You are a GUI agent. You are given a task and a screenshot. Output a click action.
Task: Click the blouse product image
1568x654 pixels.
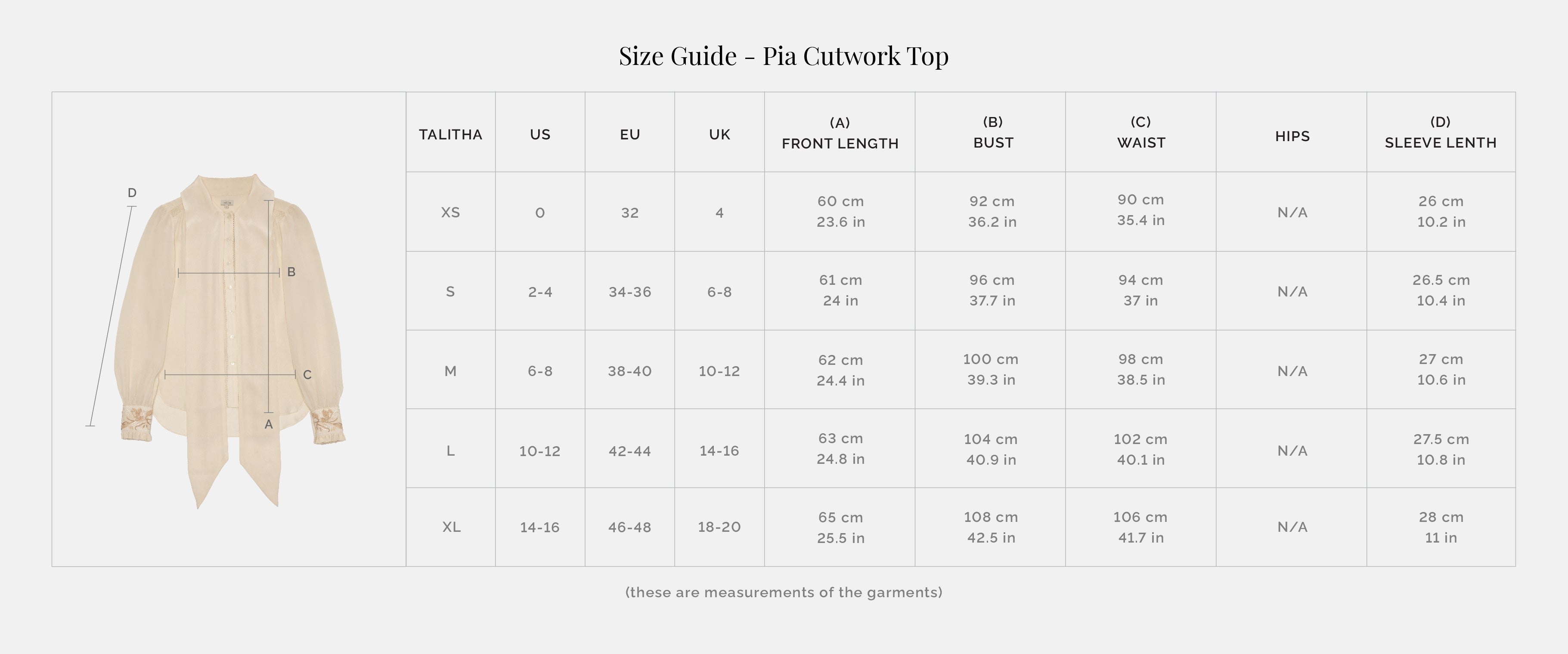[x=229, y=329]
